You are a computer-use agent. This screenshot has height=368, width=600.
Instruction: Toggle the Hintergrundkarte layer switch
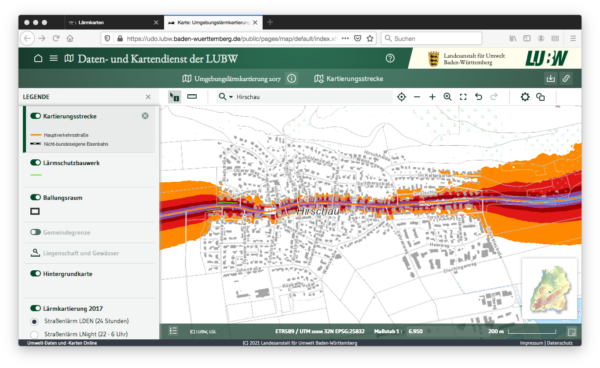pyautogui.click(x=36, y=274)
